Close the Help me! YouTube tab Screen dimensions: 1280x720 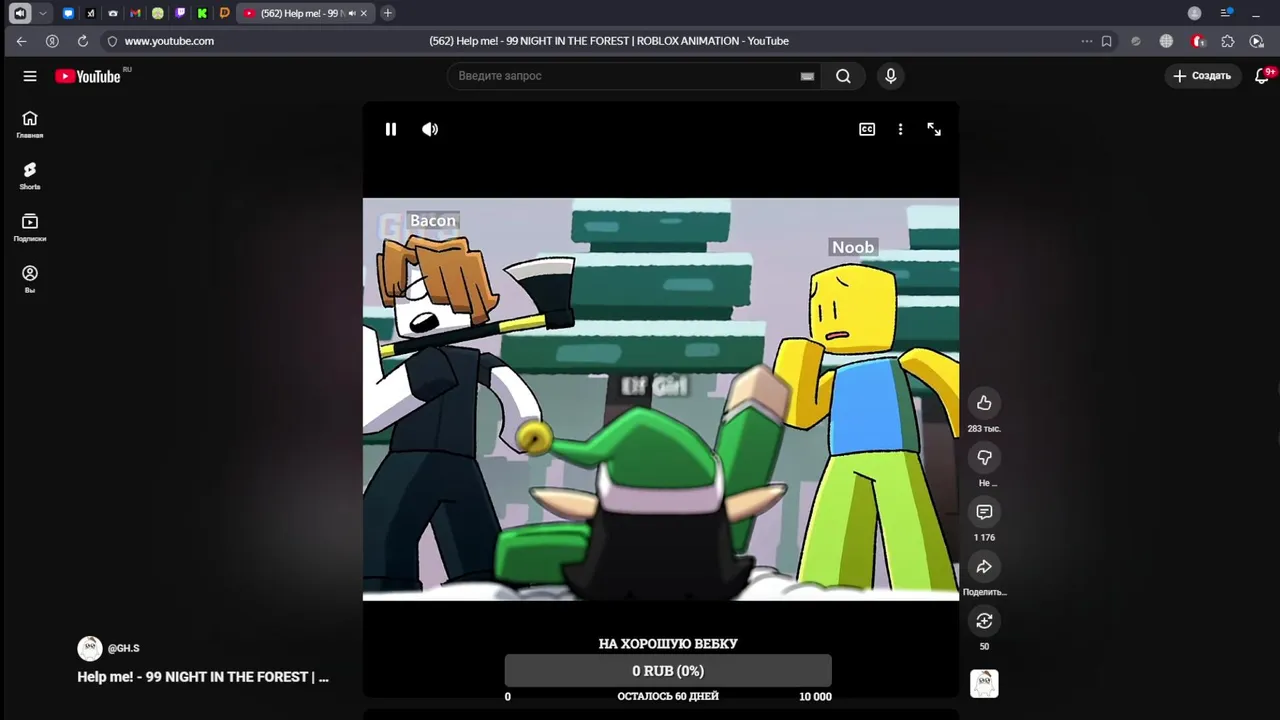pyautogui.click(x=364, y=13)
